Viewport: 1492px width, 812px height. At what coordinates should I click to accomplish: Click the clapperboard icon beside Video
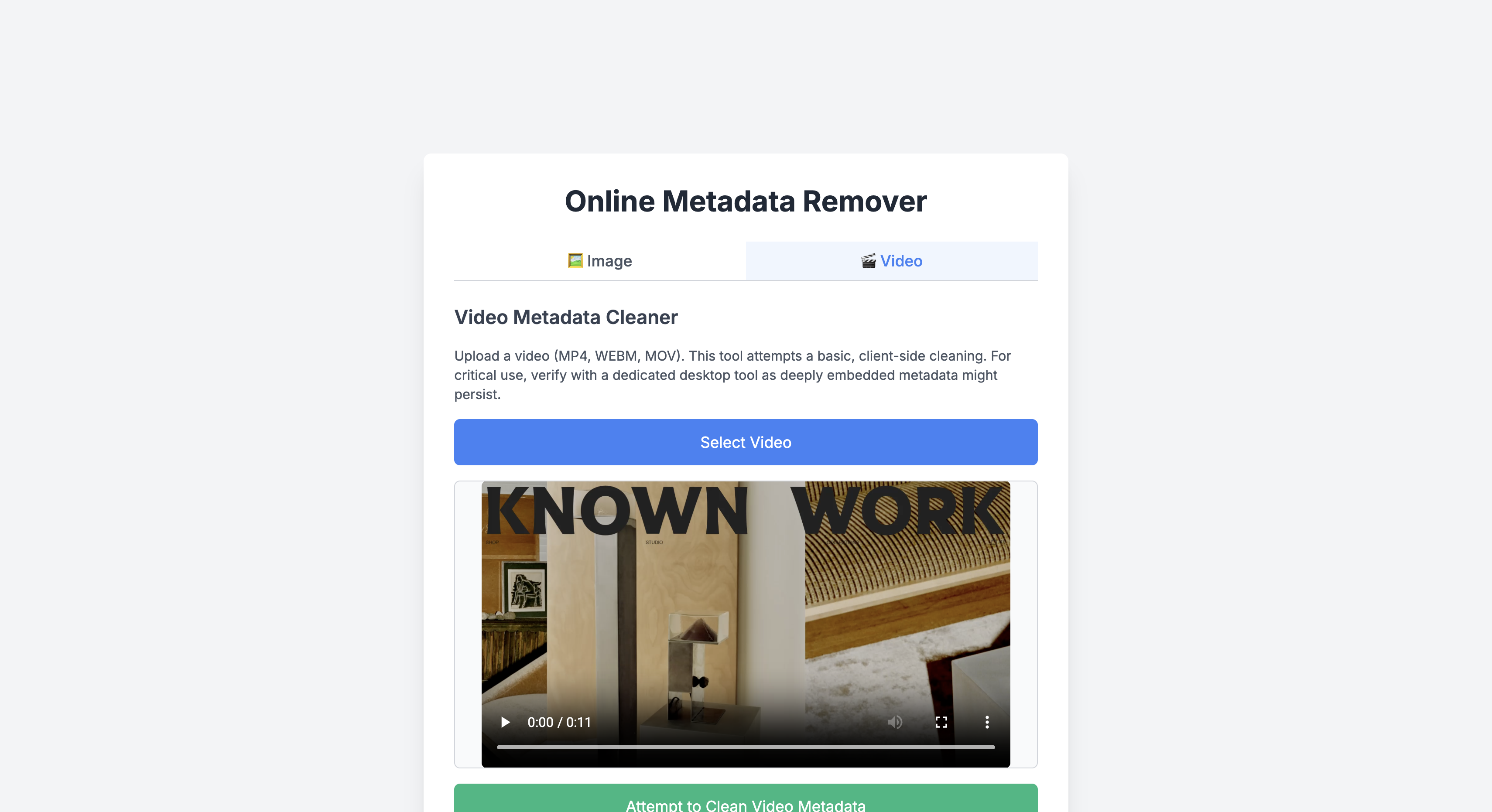868,261
